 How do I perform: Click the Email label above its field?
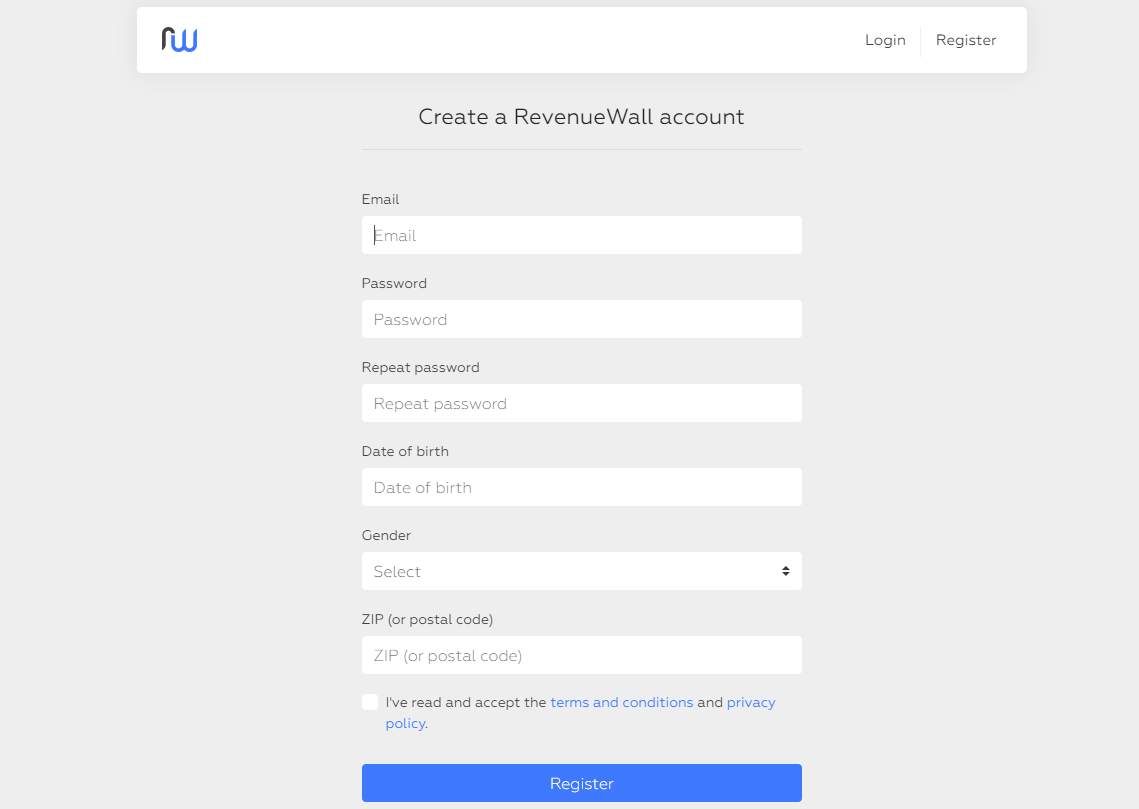(380, 199)
